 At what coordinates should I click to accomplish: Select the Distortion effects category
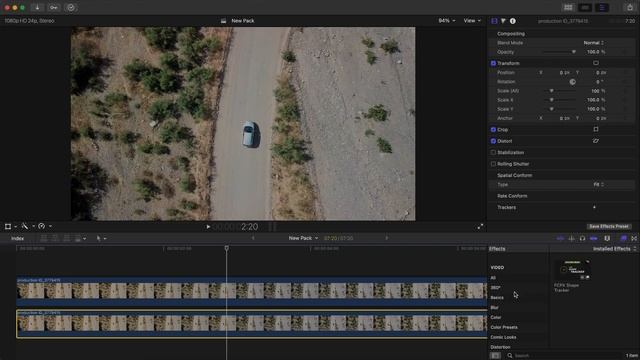(500, 347)
